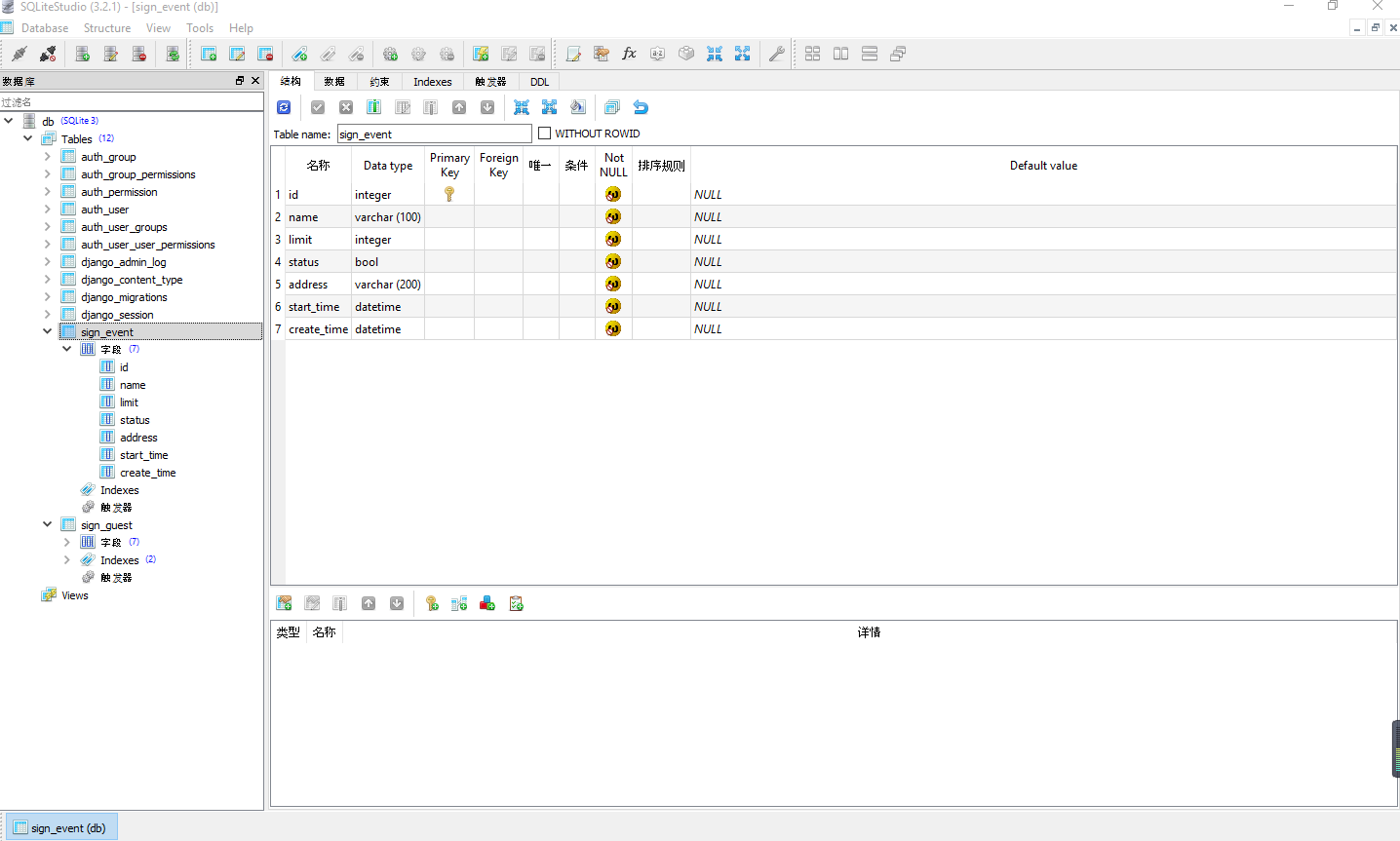Click the Table name input field
Image resolution: width=1400 pixels, height=841 pixels.
(x=435, y=134)
